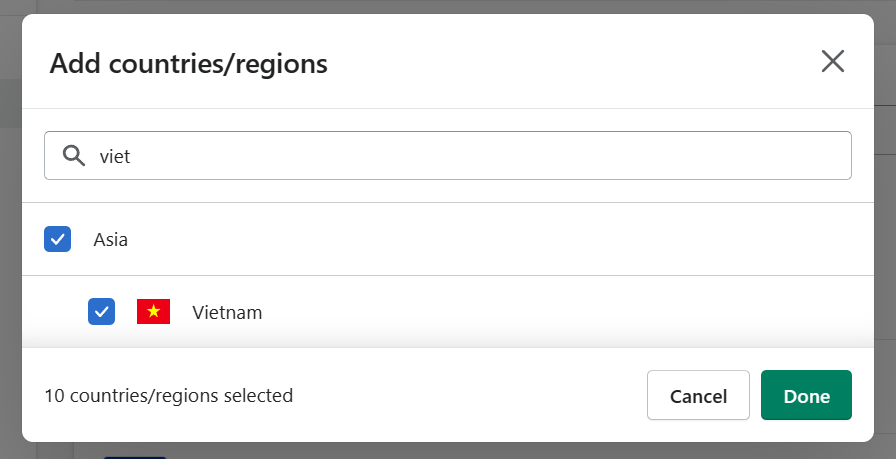Click the 10 countries/regions selected text
This screenshot has width=896, height=459.
coord(169,395)
